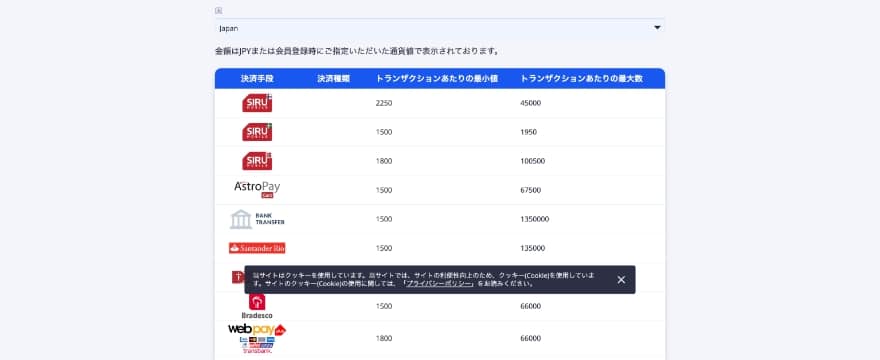
Task: Click the webpay row maximum 66000
Action: tap(530, 339)
